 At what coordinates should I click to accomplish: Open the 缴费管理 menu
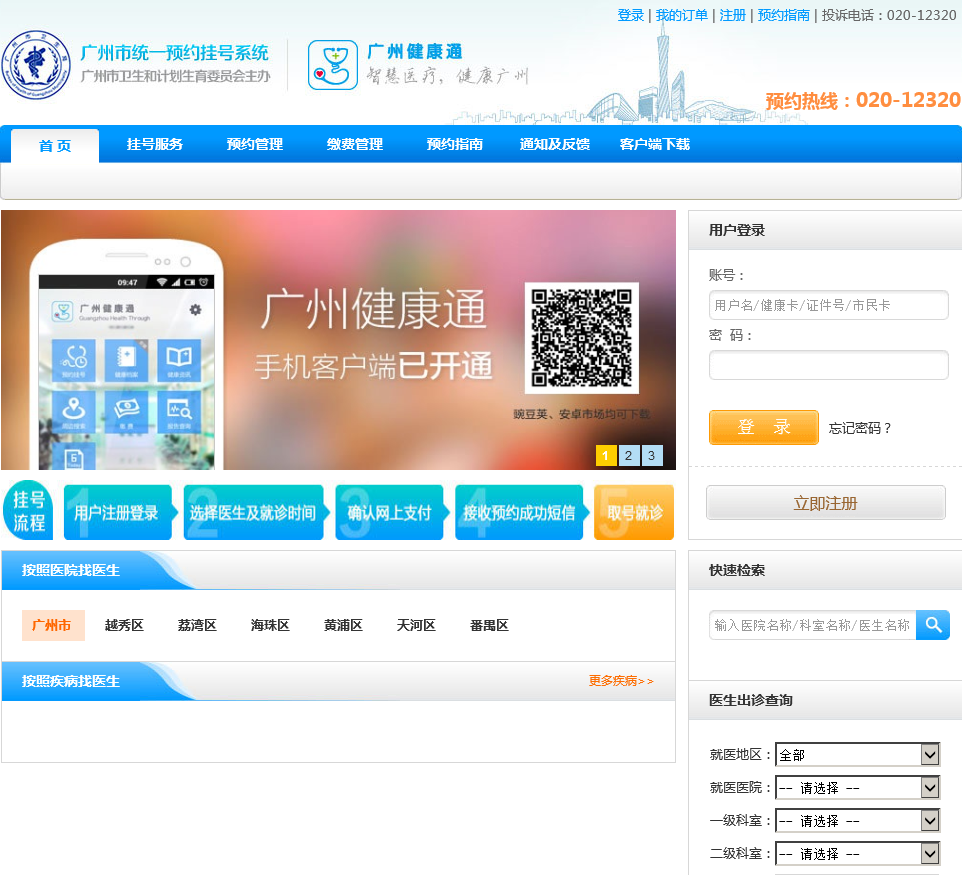pyautogui.click(x=355, y=144)
